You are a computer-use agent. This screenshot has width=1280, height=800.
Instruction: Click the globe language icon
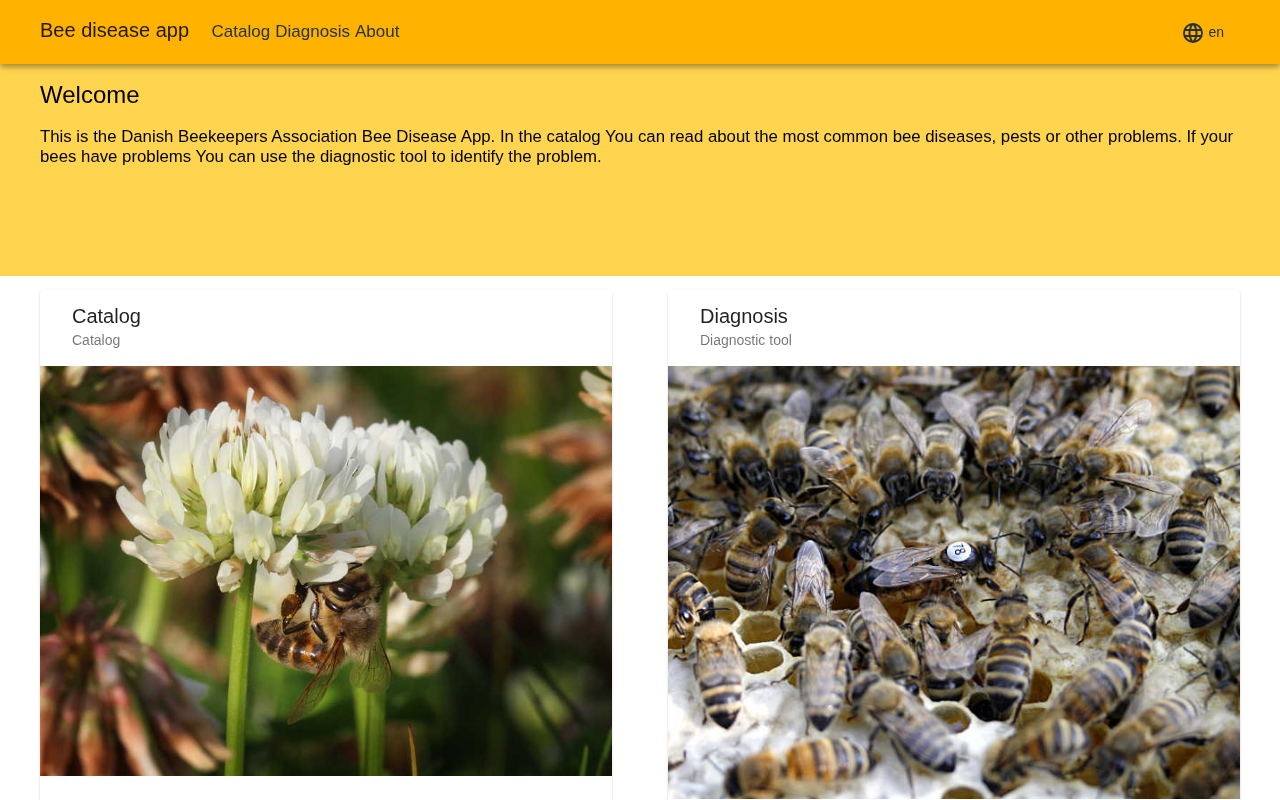(x=1192, y=33)
